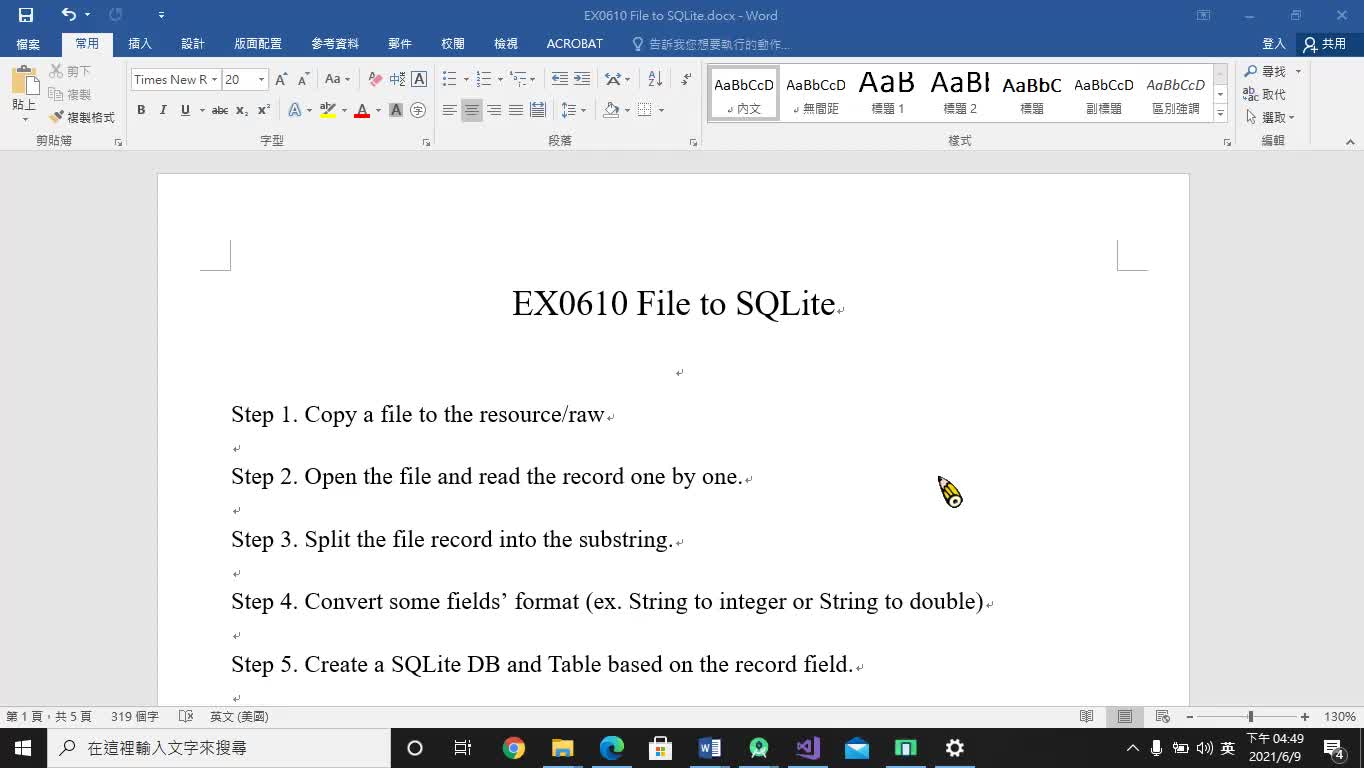The image size is (1364, 768).
Task: Toggle strikethrough formatting
Action: [x=220, y=110]
